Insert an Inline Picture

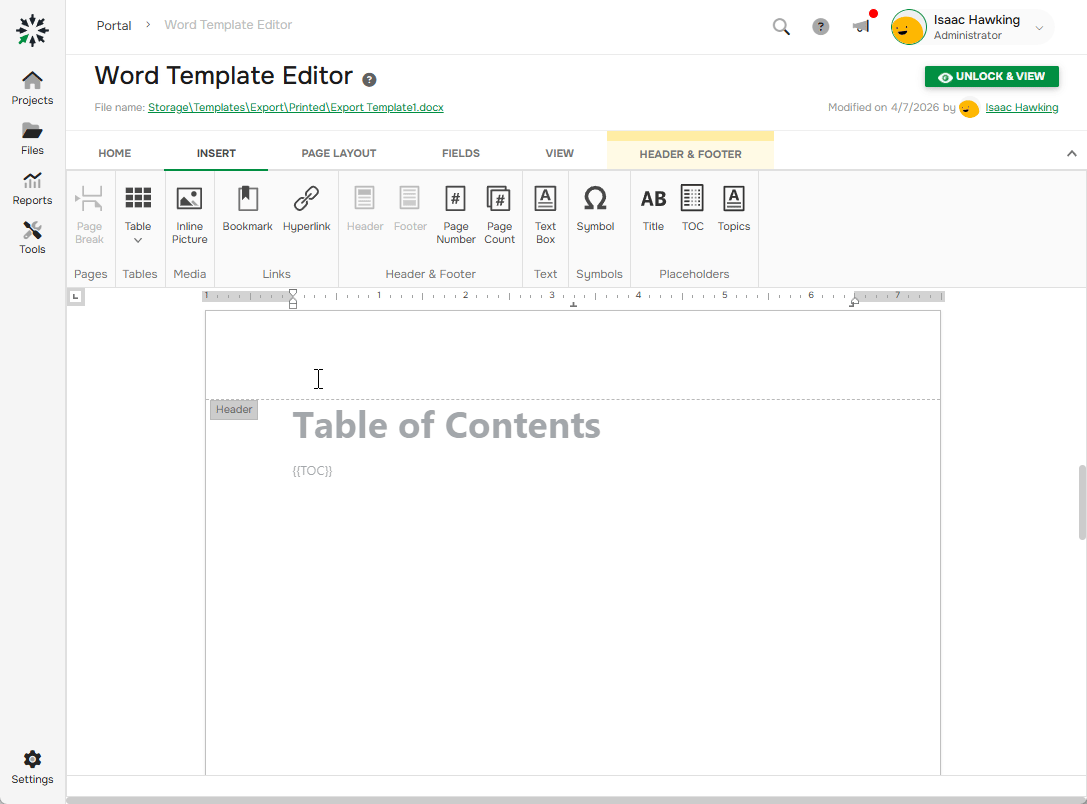click(x=189, y=215)
